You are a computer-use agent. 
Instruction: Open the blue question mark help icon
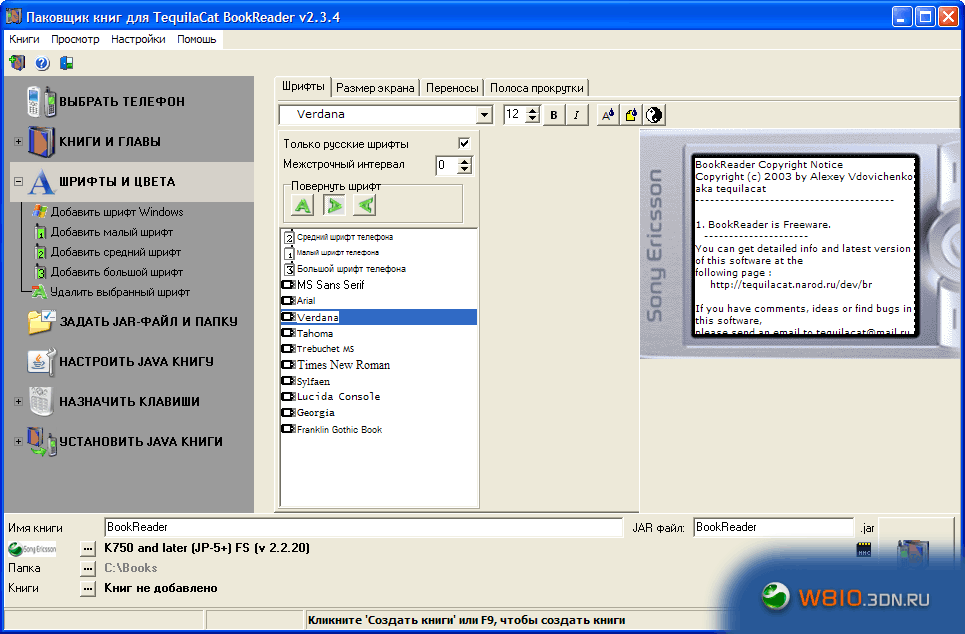tap(42, 63)
